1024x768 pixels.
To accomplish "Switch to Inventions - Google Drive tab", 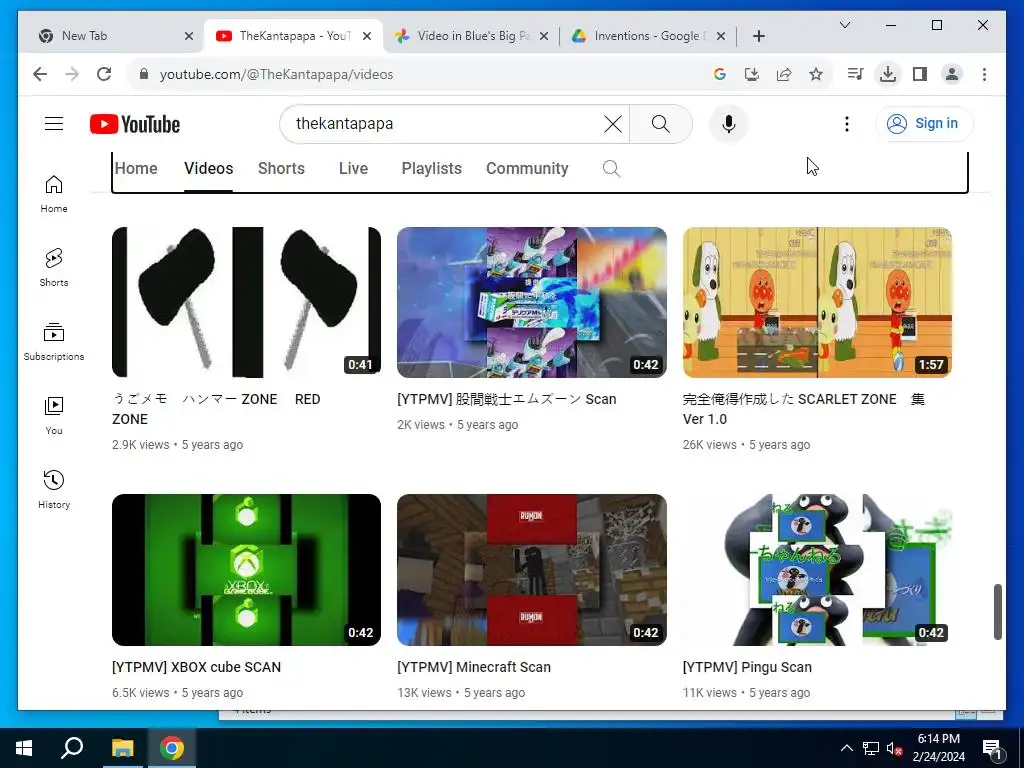I will click(x=648, y=36).
